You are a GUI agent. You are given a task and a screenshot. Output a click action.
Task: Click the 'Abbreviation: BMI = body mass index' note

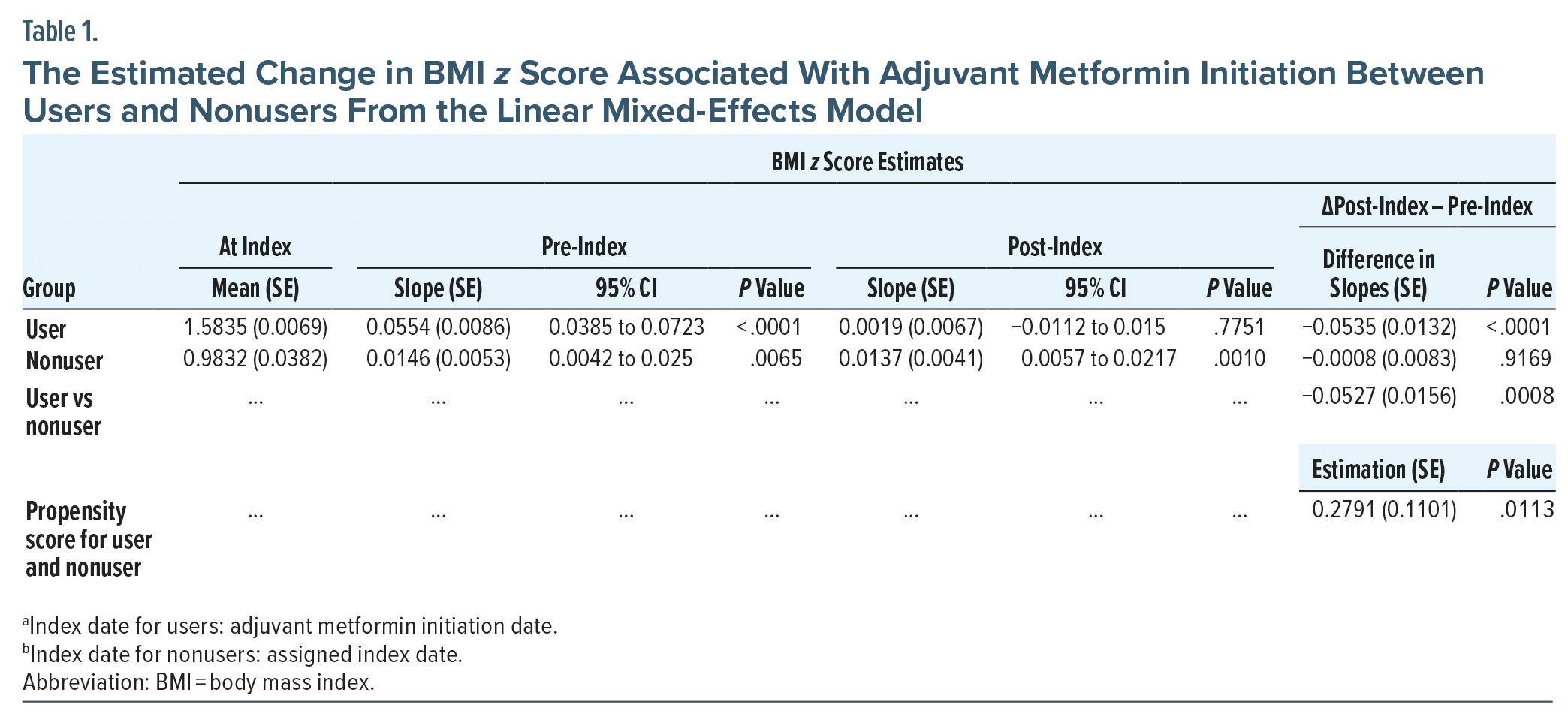tap(198, 682)
